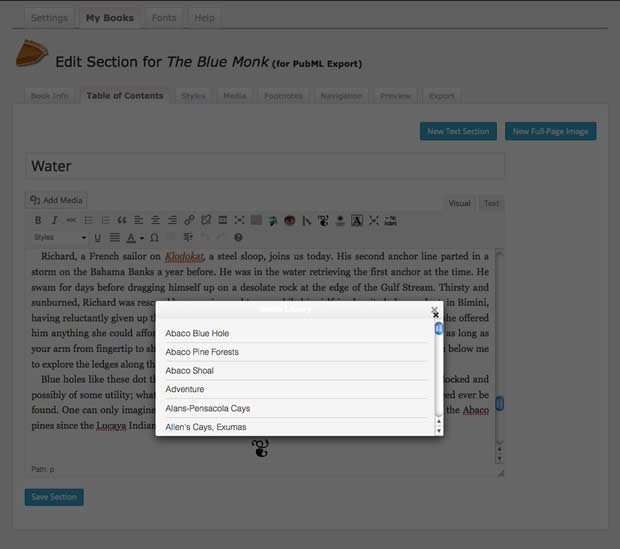Viewport: 620px width, 549px height.
Task: Underline text using the U icon
Action: pos(98,238)
